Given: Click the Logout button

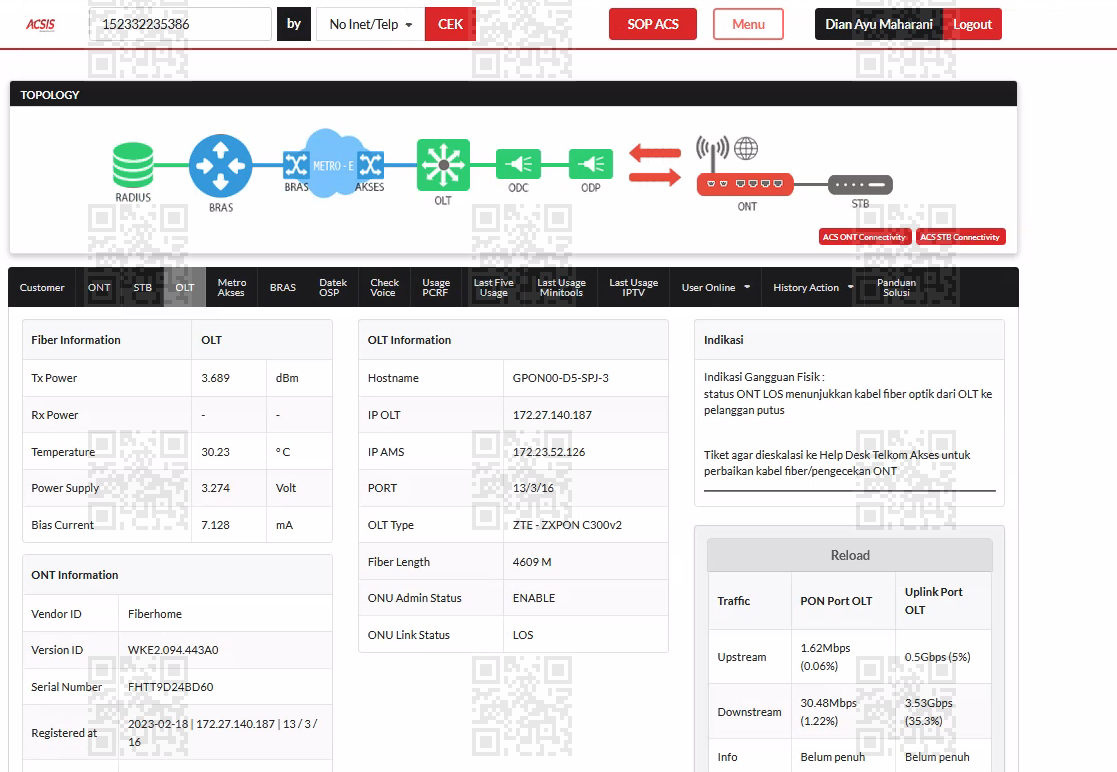Looking at the screenshot, I should [x=972, y=24].
